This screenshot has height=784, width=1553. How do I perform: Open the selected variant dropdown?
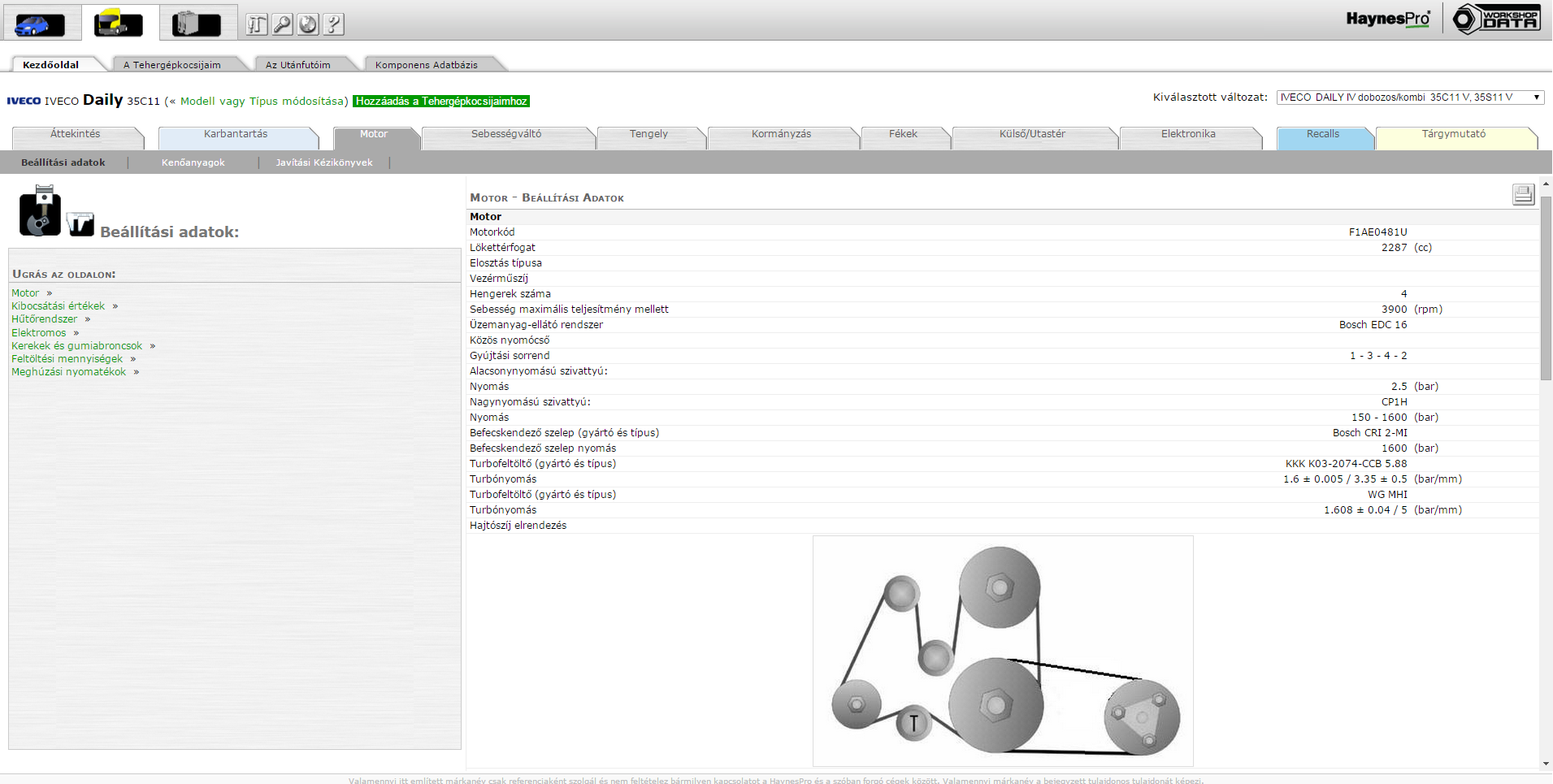pyautogui.click(x=1410, y=97)
